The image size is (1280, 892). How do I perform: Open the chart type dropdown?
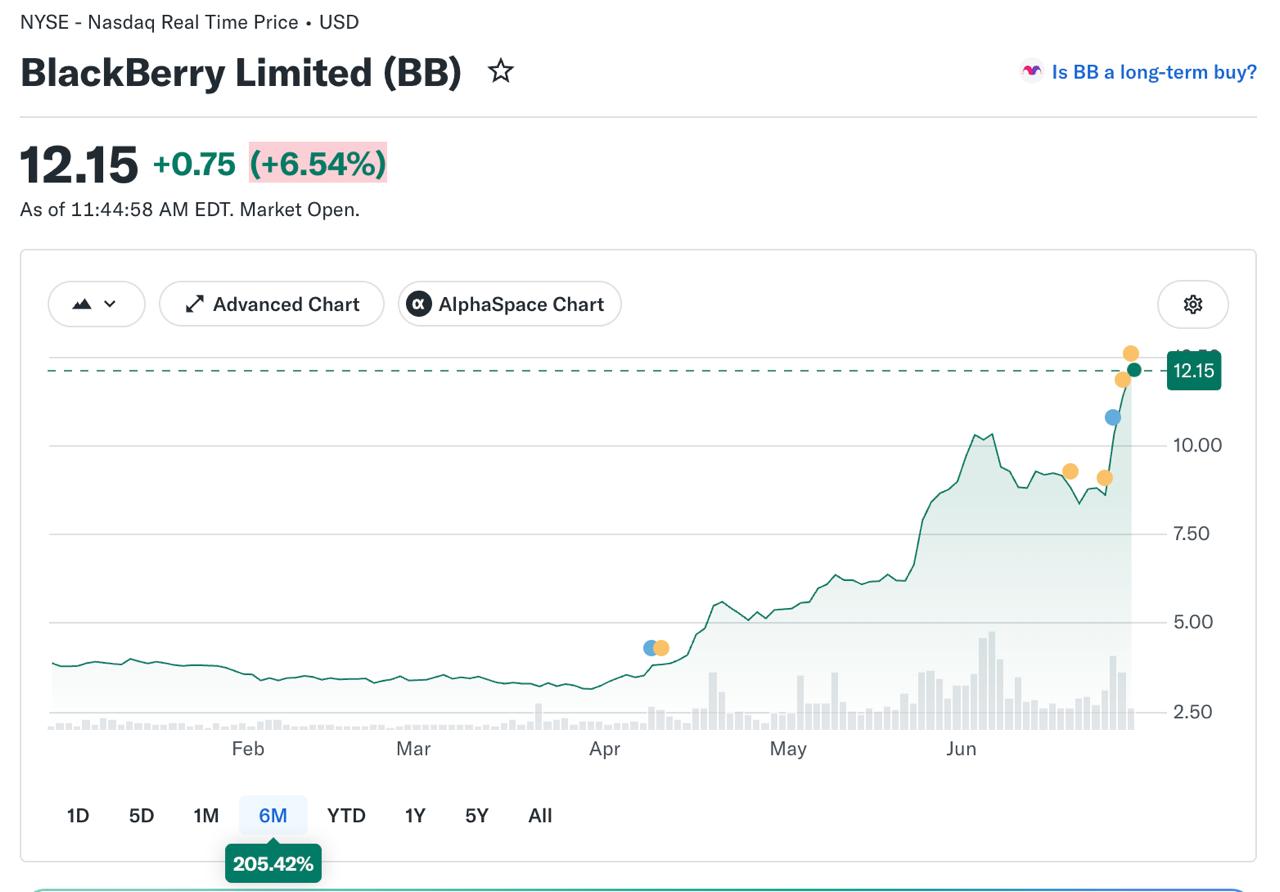(x=97, y=304)
